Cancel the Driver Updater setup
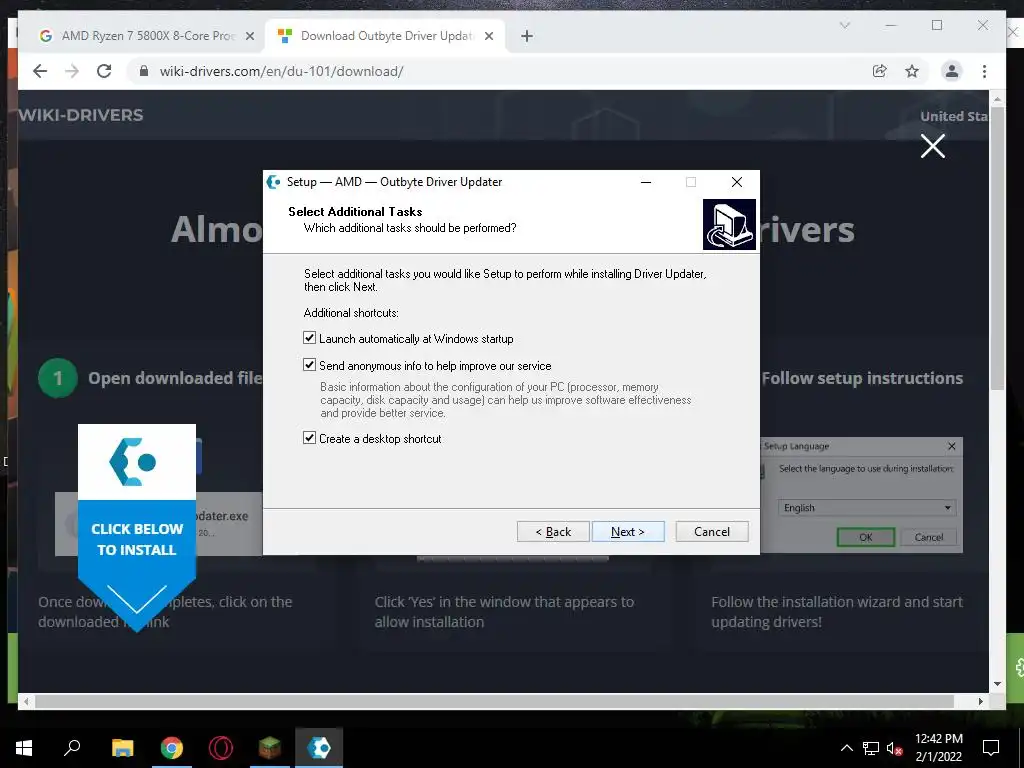This screenshot has width=1024, height=768. [712, 532]
